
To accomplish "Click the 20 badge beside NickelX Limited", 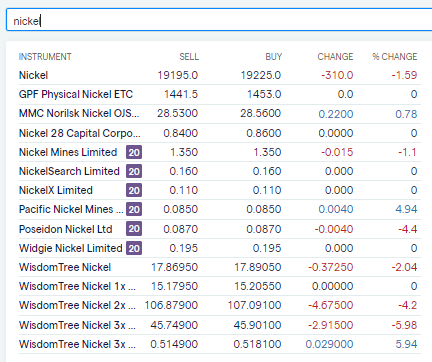I will point(134,190).
